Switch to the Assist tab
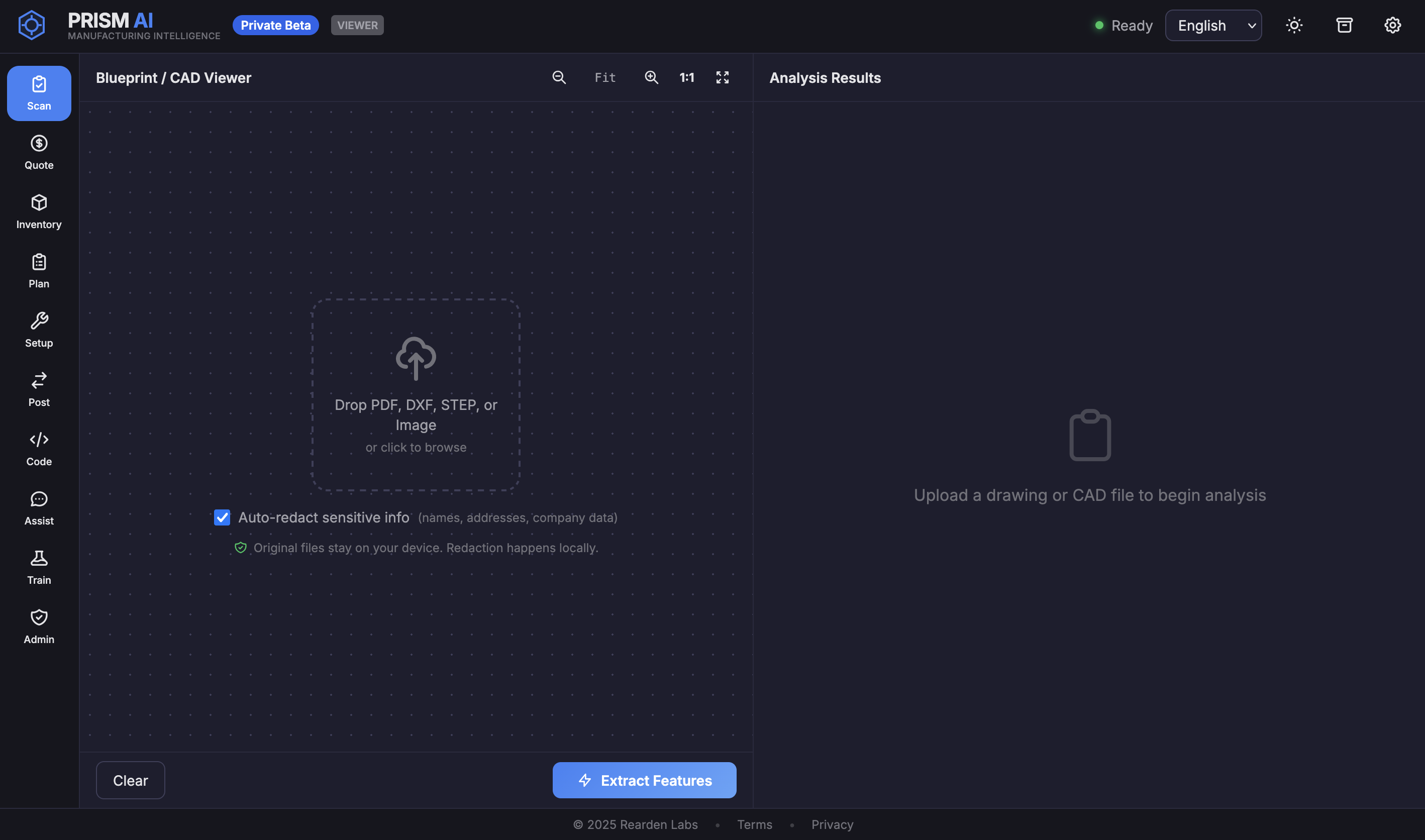This screenshot has width=1425, height=840. point(39,508)
